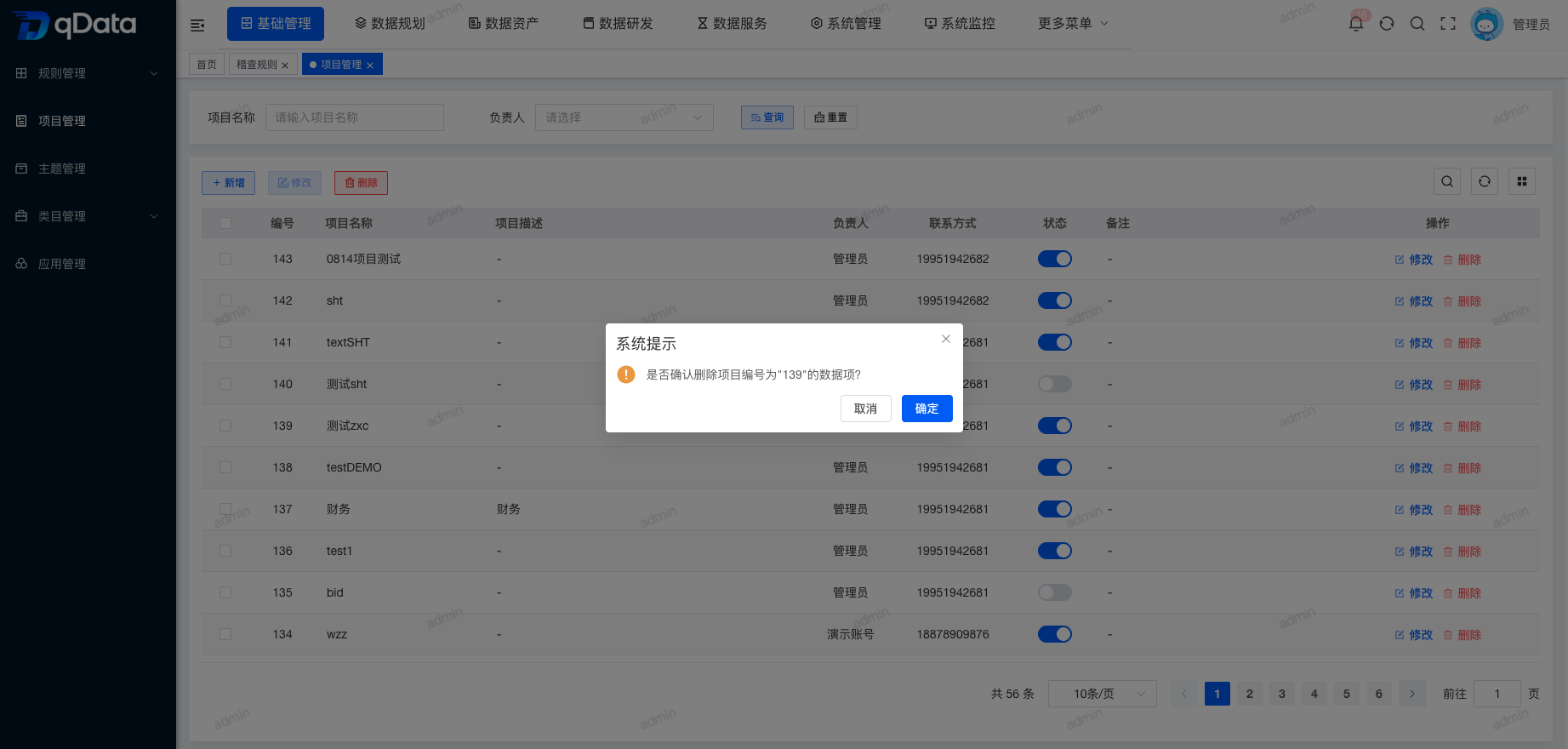The height and width of the screenshot is (749, 1568).
Task: Open 系统监控 top menu
Action: [960, 24]
